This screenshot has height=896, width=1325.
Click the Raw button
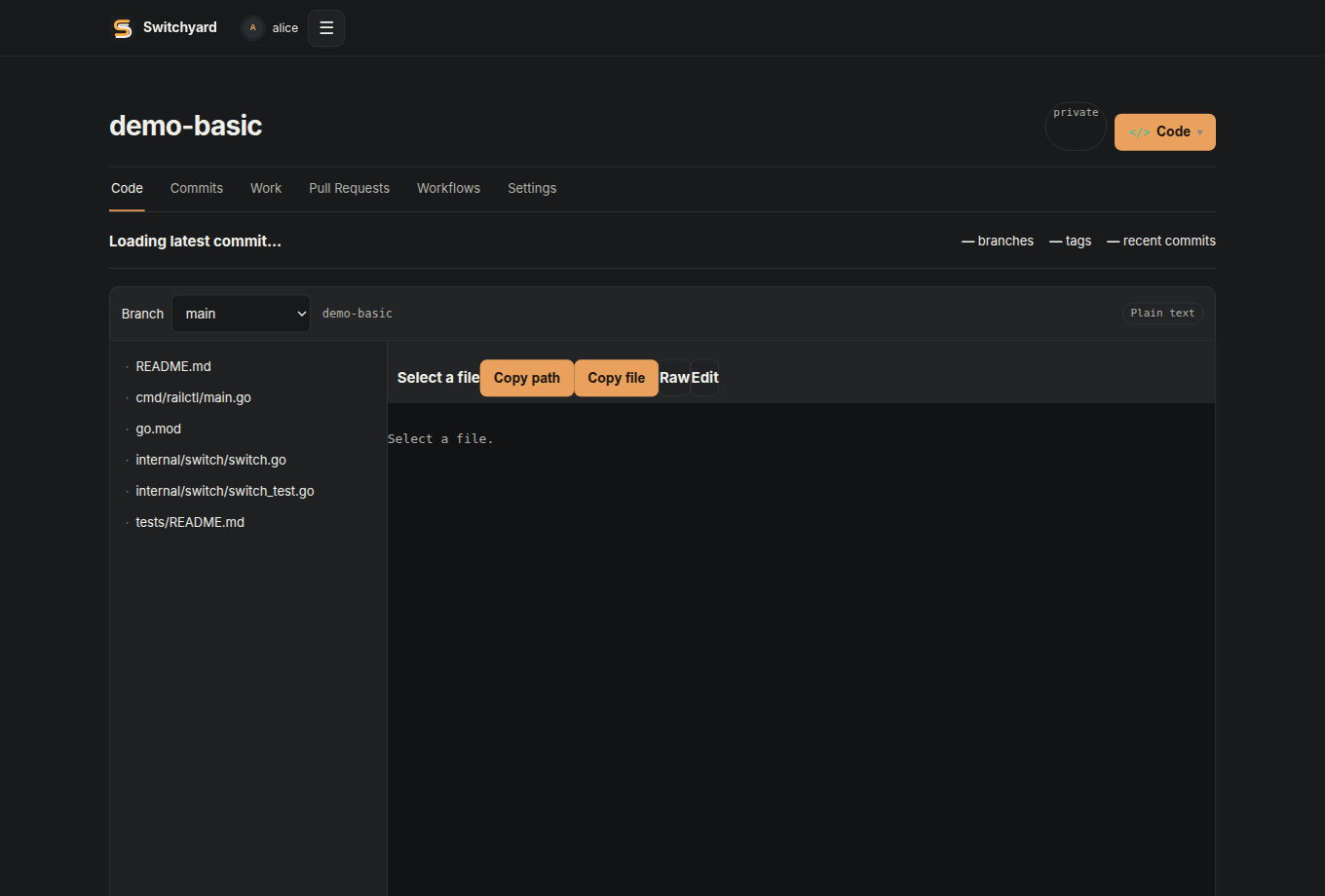point(674,378)
